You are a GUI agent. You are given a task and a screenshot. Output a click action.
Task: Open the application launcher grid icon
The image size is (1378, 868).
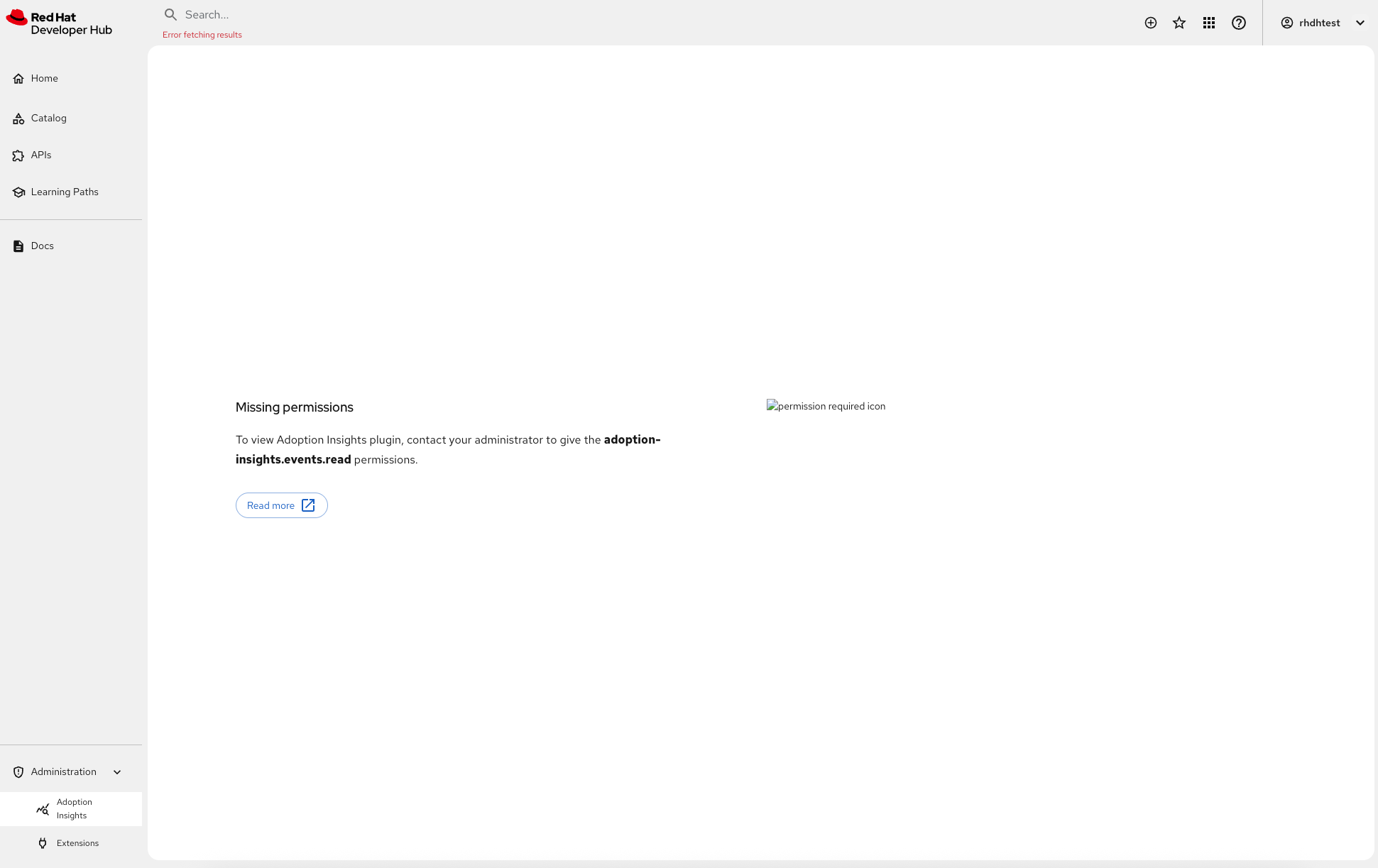point(1209,23)
